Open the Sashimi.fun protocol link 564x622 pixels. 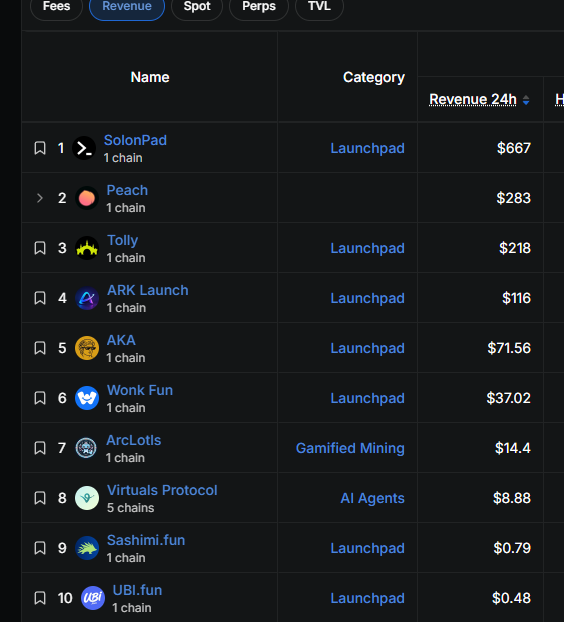tap(146, 540)
